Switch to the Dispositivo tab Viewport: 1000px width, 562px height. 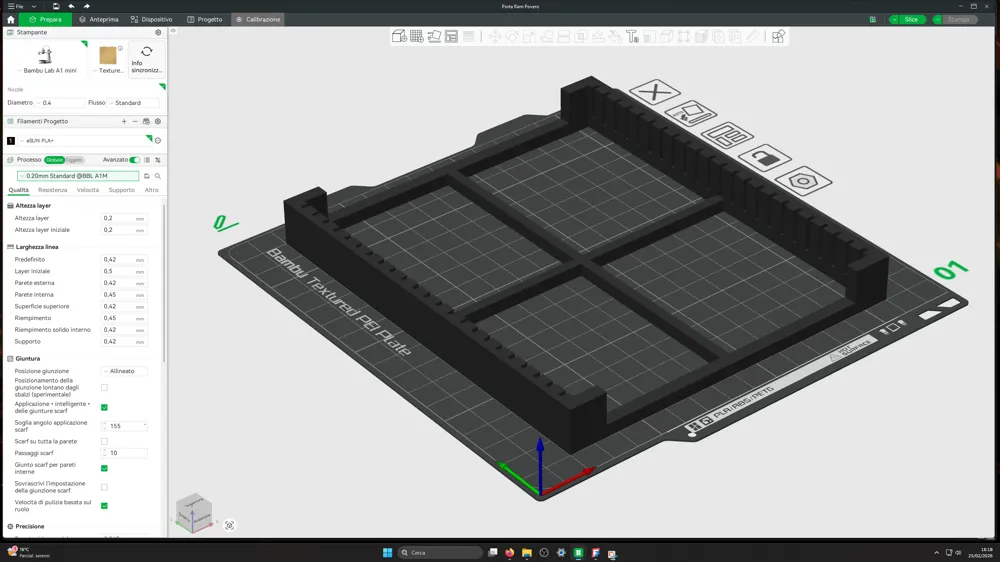coord(151,20)
